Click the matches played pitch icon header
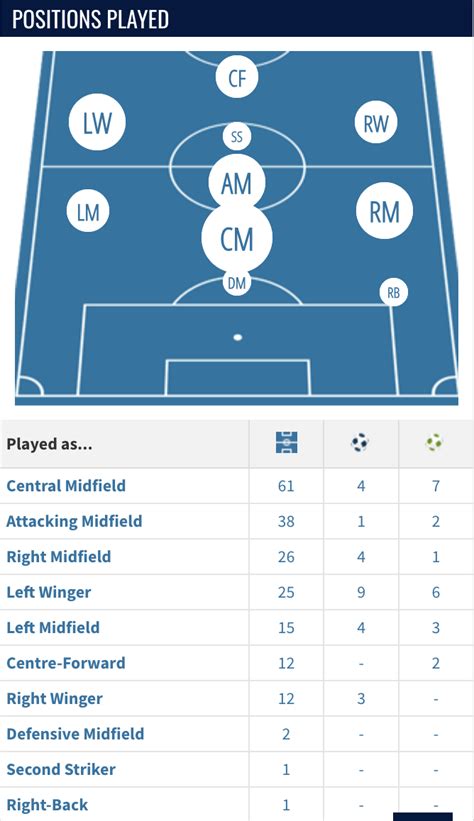 pos(286,443)
